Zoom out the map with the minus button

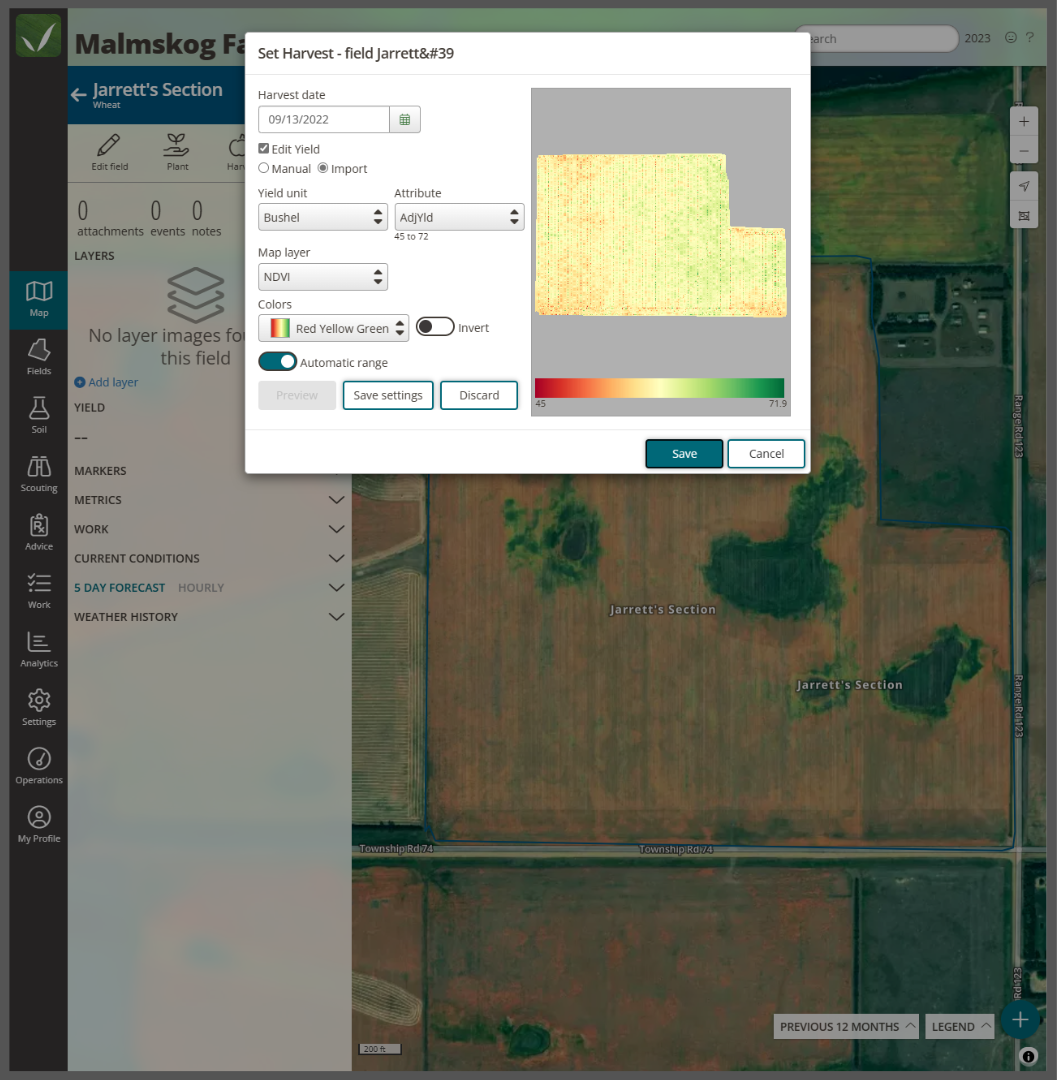pyautogui.click(x=1024, y=150)
